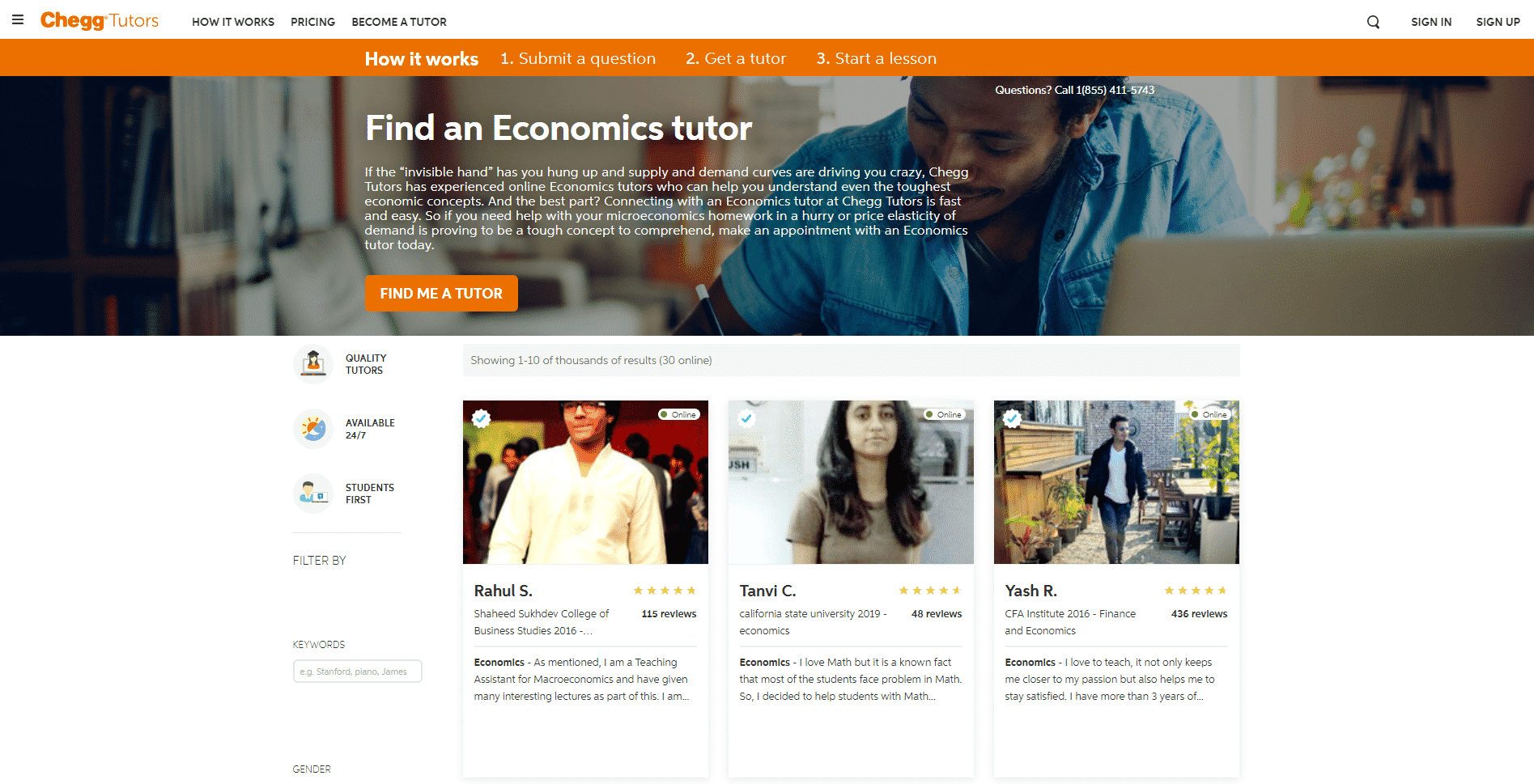Image resolution: width=1534 pixels, height=784 pixels.
Task: Focus the Keywords input field
Action: click(x=357, y=672)
